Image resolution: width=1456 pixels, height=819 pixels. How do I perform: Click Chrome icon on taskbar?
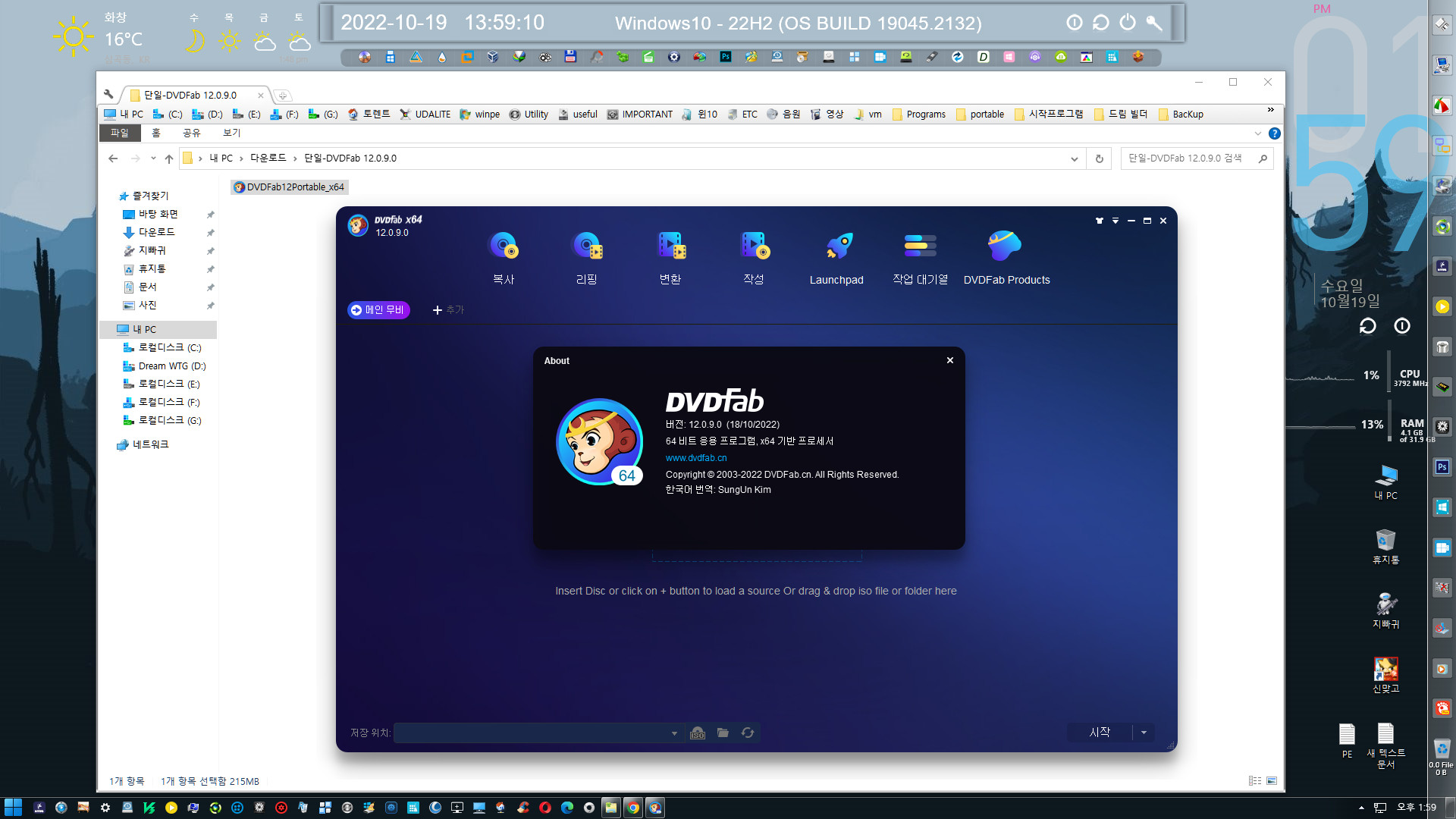tap(633, 808)
